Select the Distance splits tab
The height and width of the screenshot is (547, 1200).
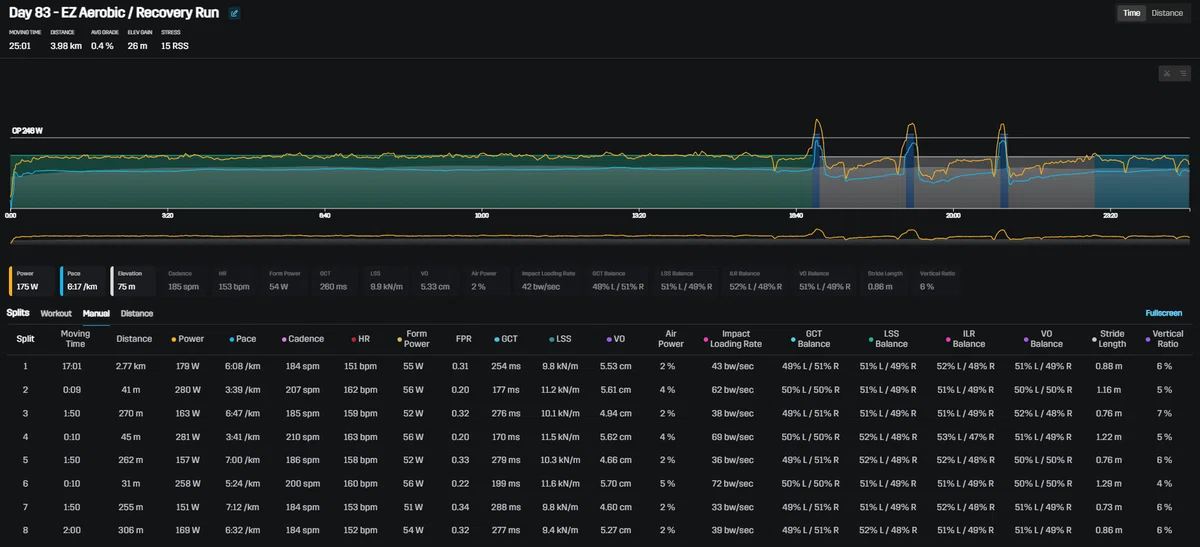(x=137, y=313)
